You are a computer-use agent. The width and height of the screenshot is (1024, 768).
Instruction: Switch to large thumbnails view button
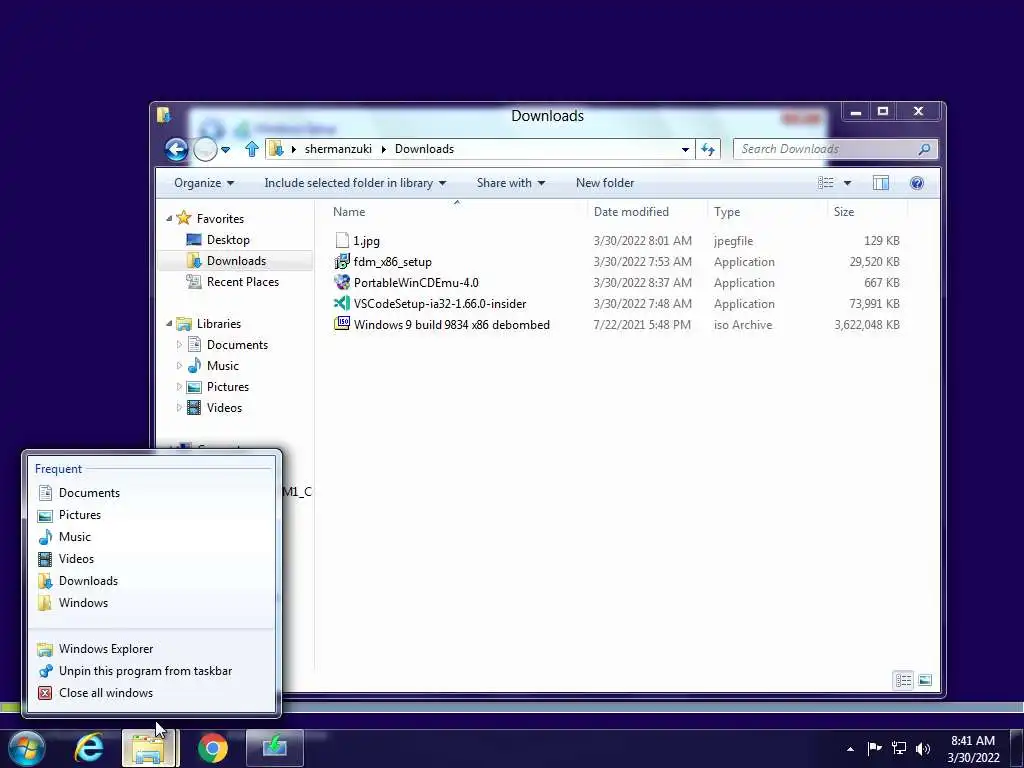(x=925, y=680)
